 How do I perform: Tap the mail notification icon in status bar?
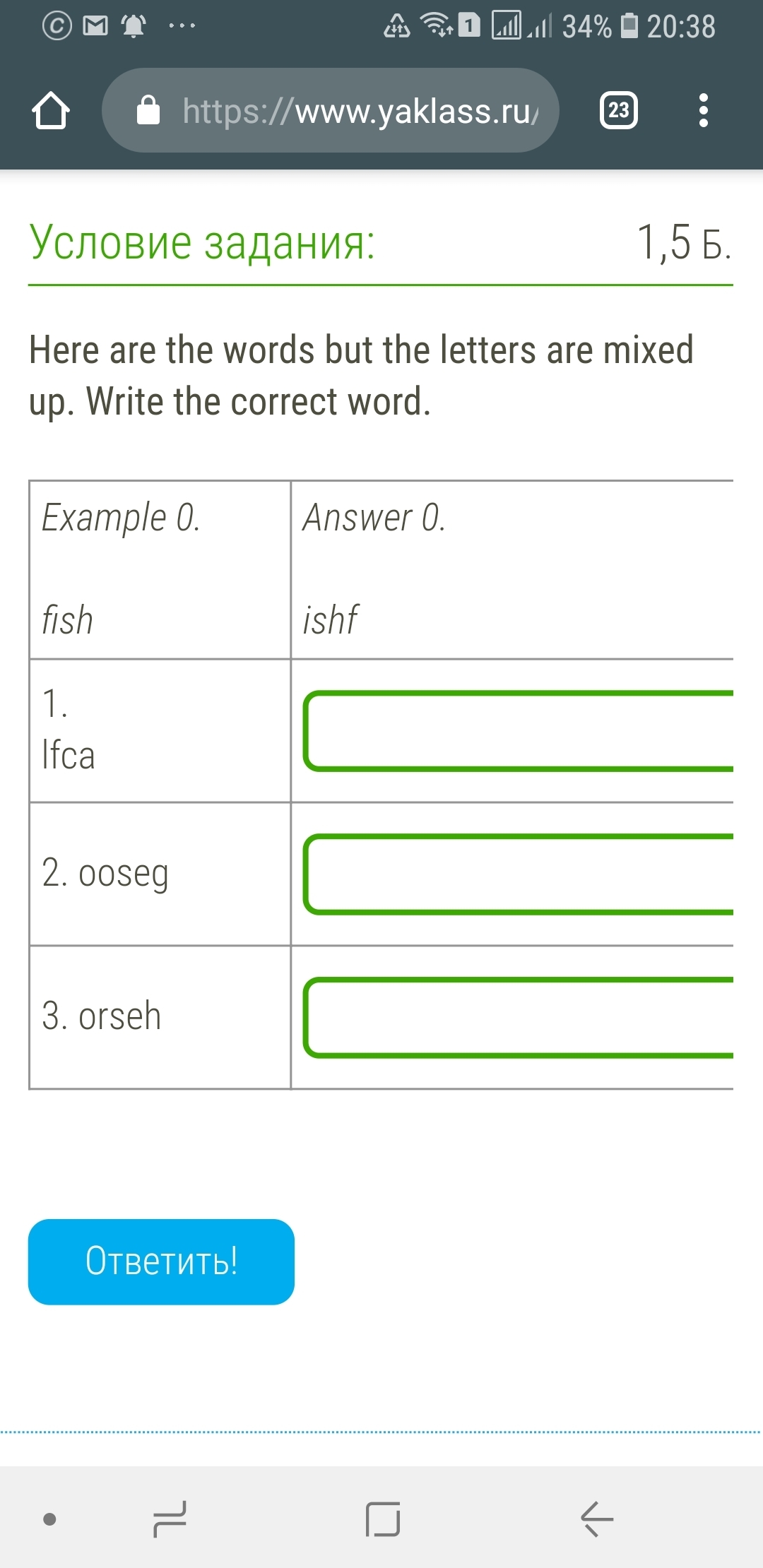(95, 26)
